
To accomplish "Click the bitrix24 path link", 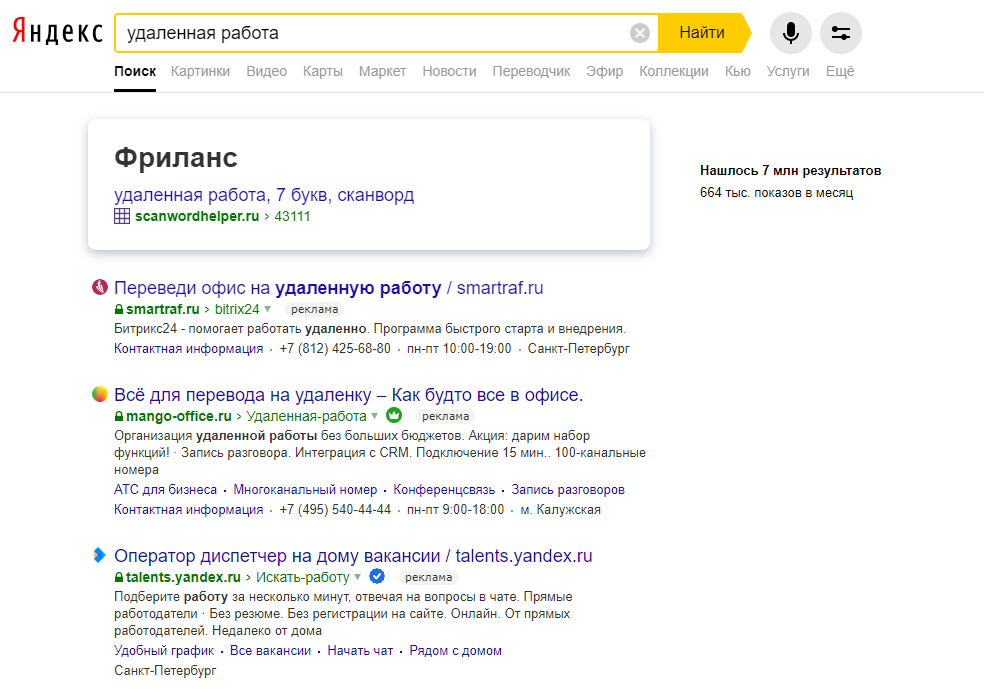I will [x=237, y=309].
